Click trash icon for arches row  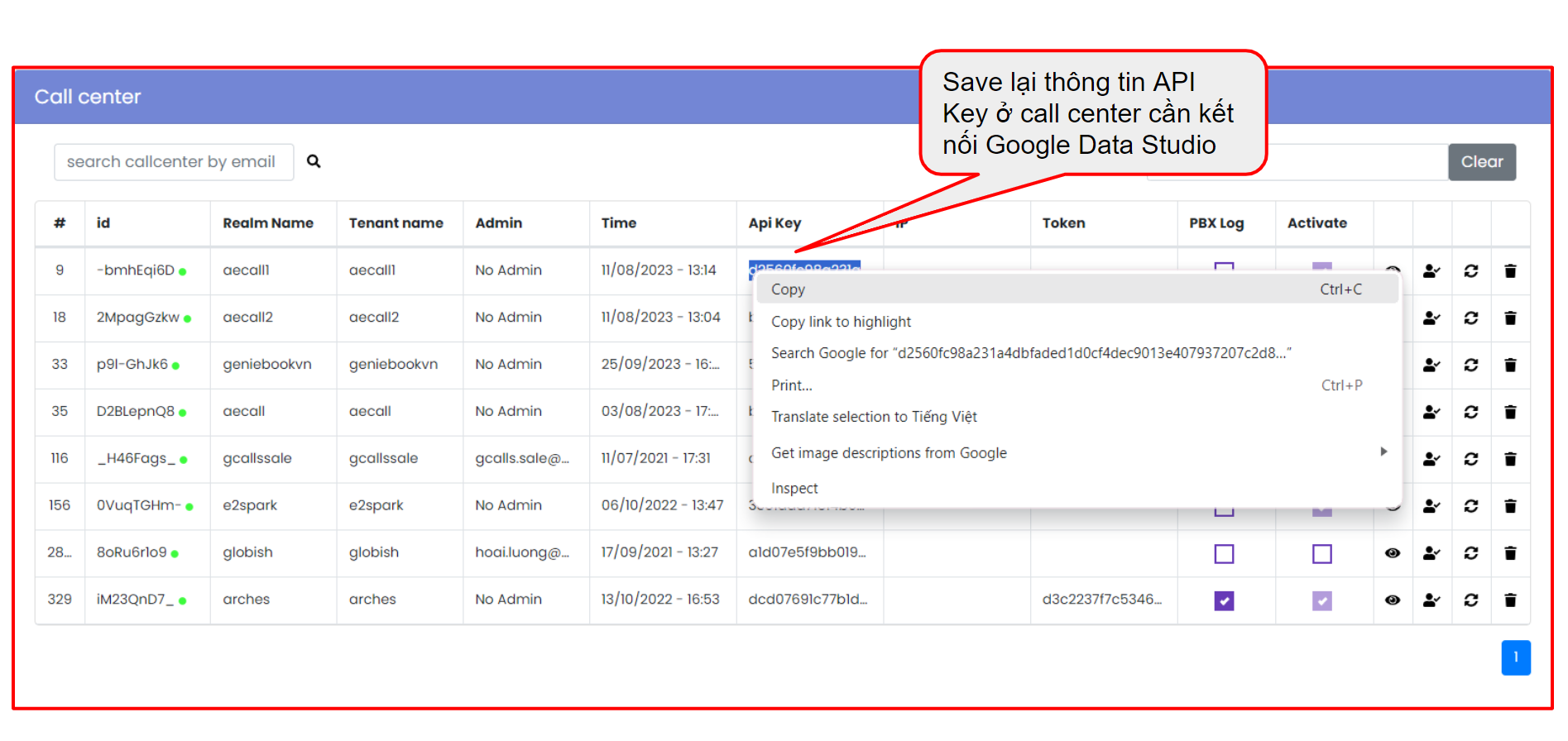point(1510,600)
